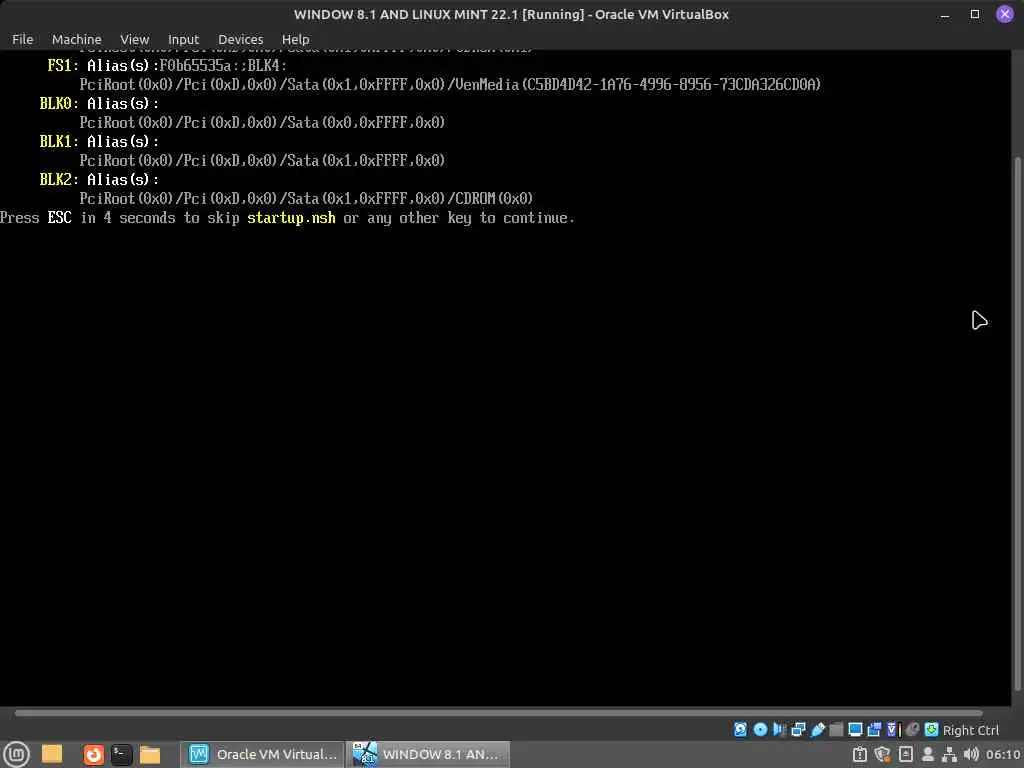1024x768 pixels.
Task: Click the recording indicator icon
Action: (874, 729)
